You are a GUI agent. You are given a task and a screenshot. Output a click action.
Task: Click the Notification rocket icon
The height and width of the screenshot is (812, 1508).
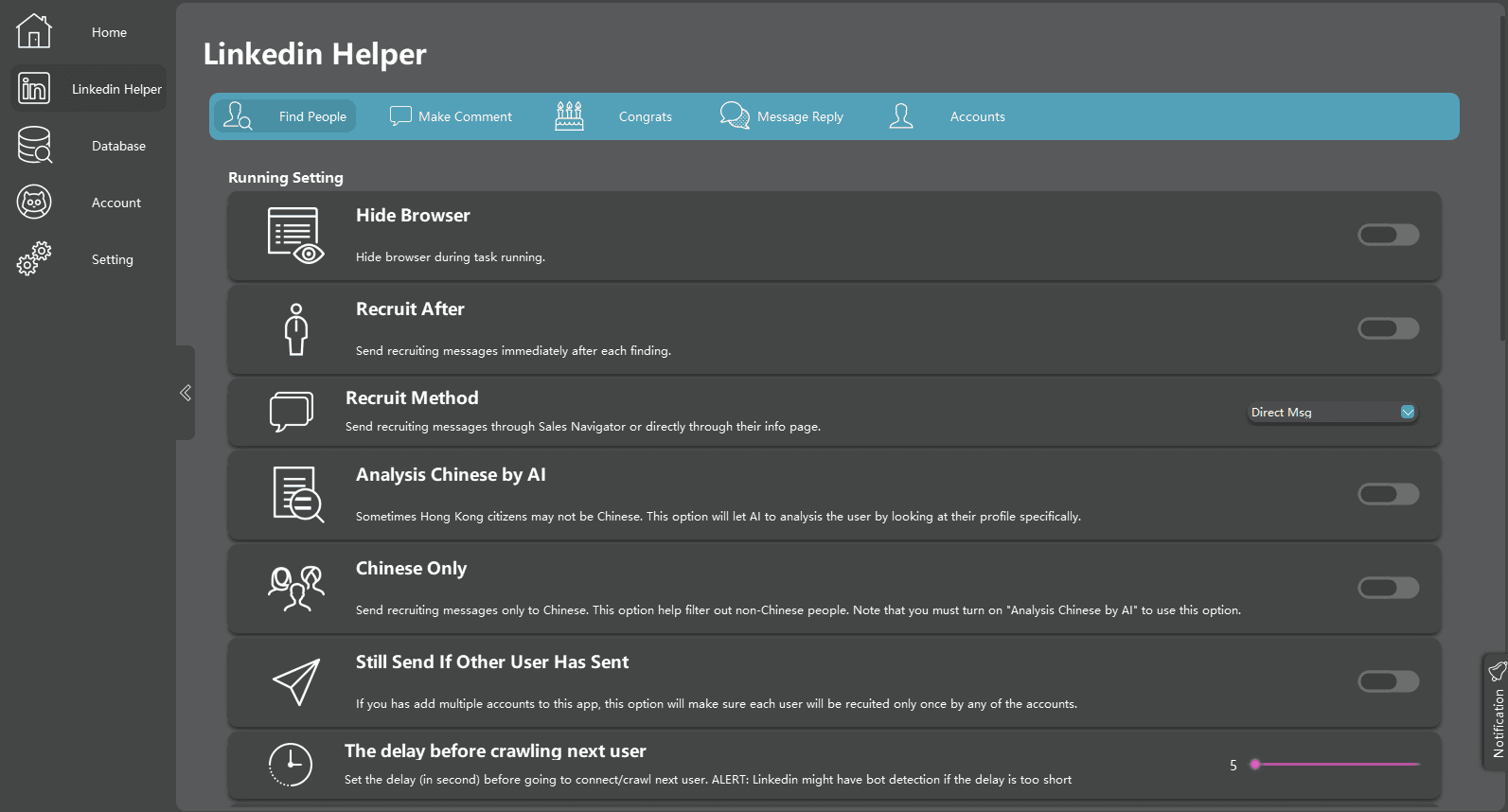click(x=1498, y=671)
